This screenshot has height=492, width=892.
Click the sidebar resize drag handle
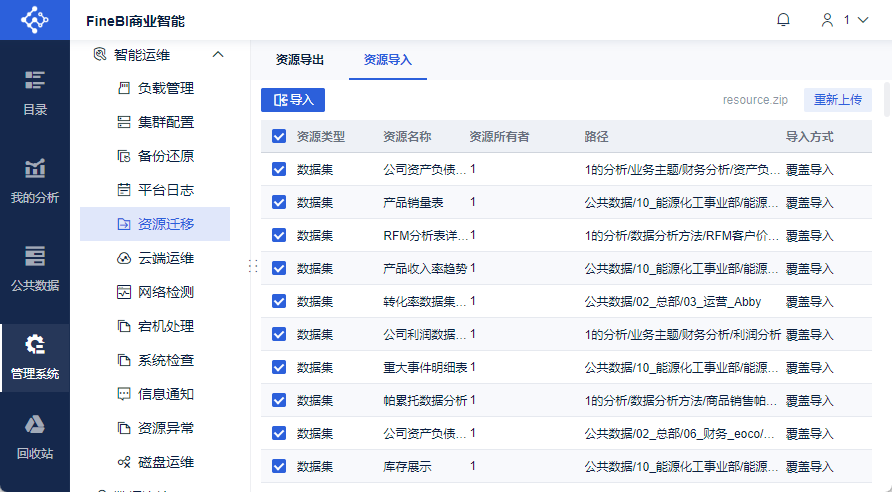pos(252,266)
